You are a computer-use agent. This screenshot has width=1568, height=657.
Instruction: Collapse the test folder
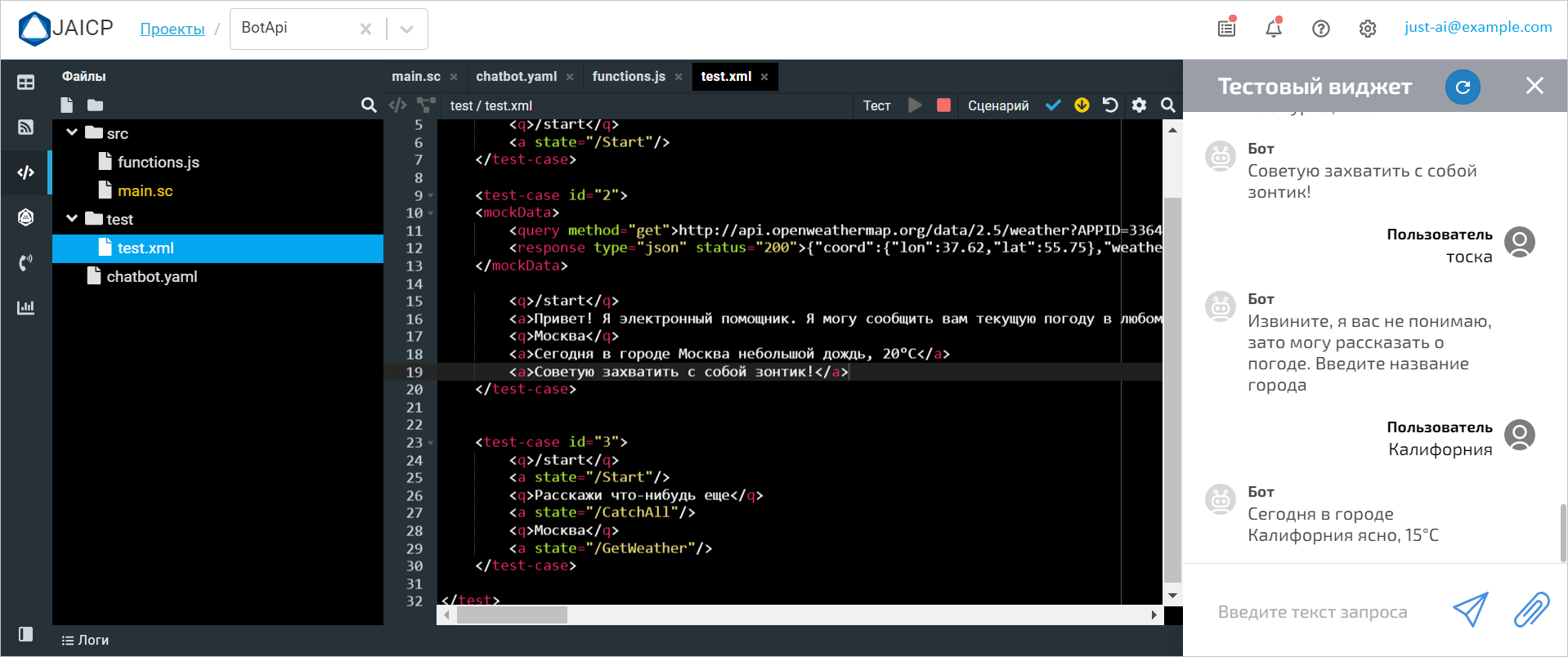pos(72,218)
